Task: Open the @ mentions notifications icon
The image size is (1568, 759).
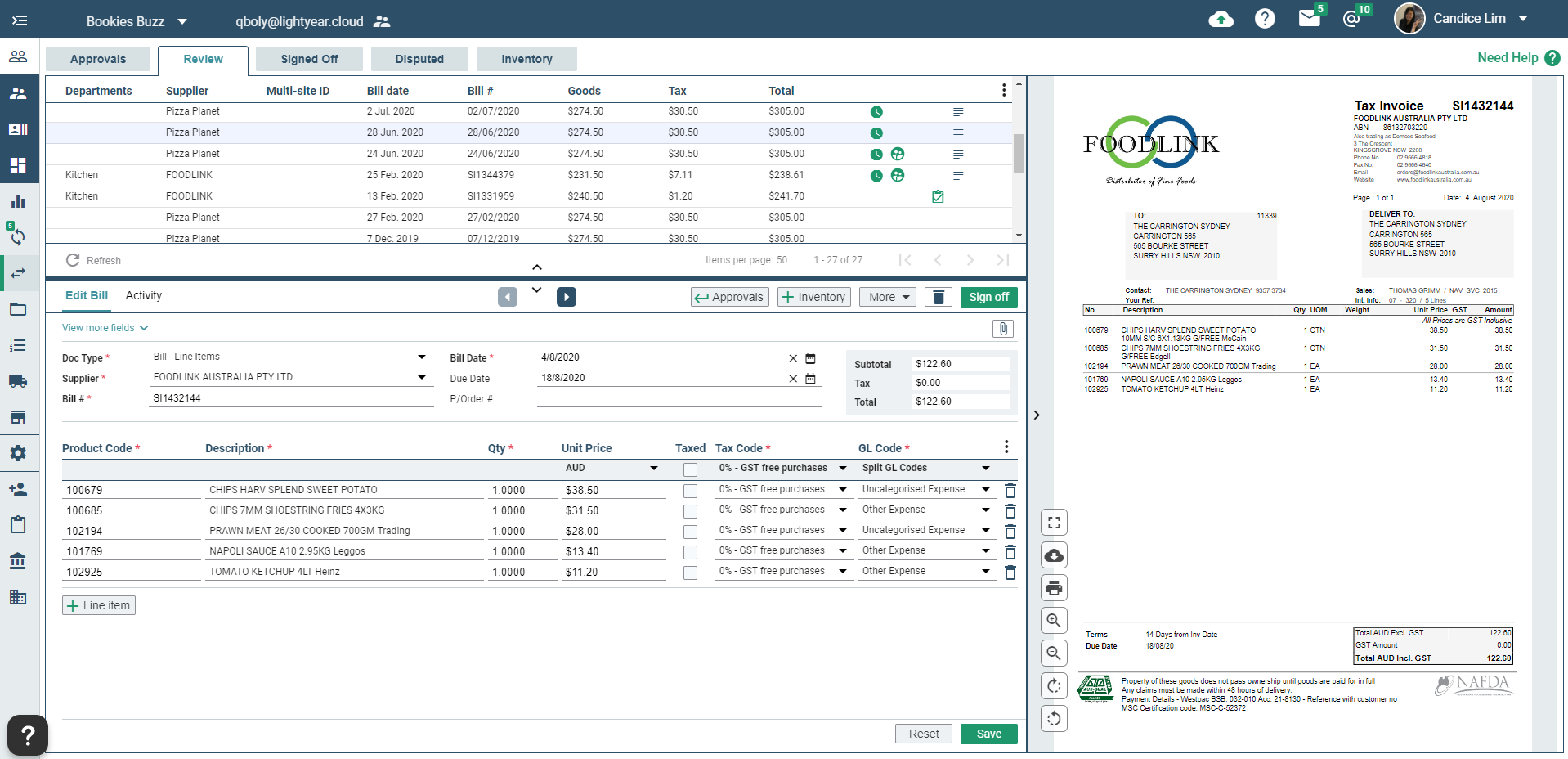Action: [x=1351, y=19]
